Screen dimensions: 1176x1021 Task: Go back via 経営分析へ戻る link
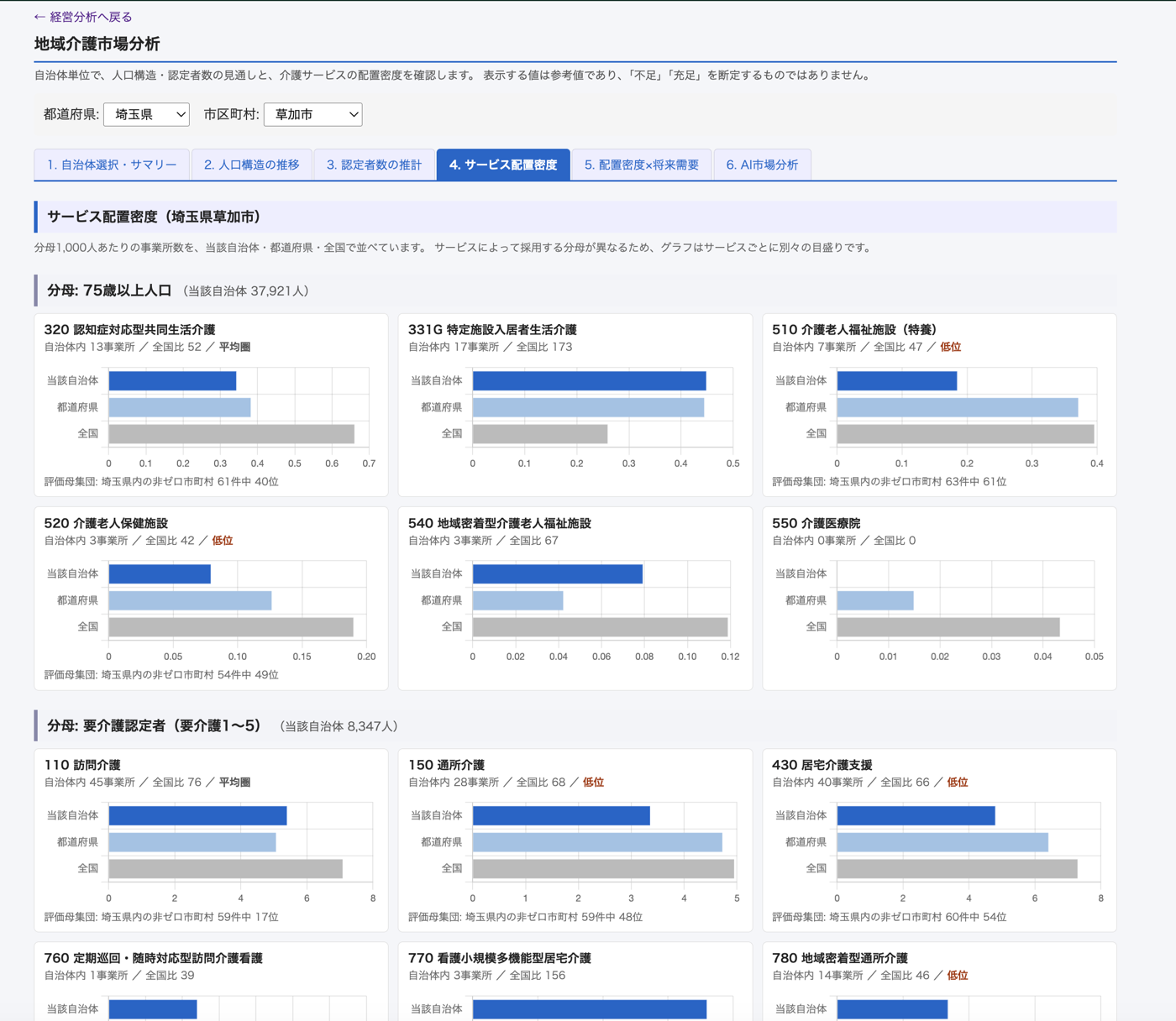(x=83, y=17)
